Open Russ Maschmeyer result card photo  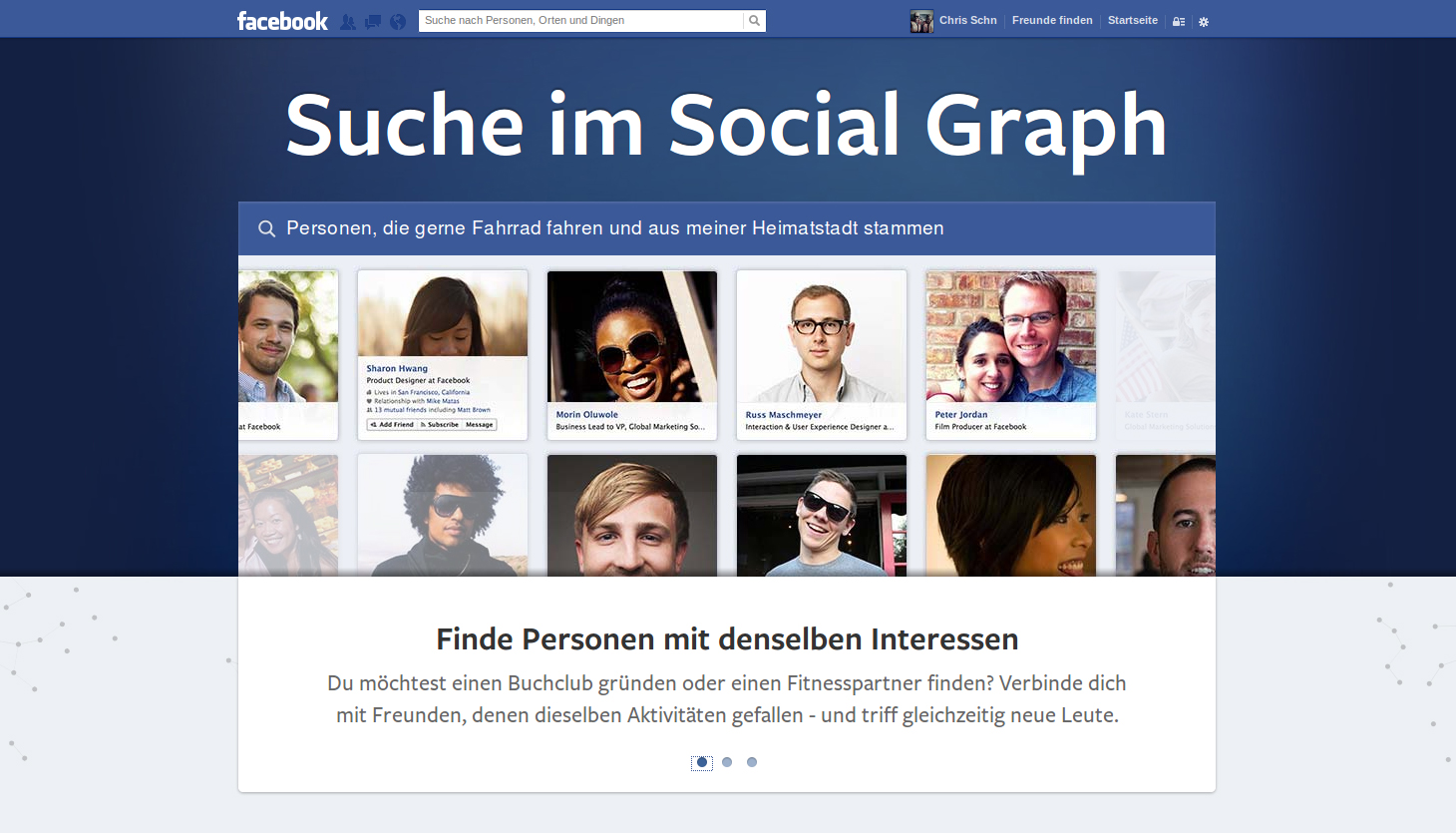[x=822, y=336]
